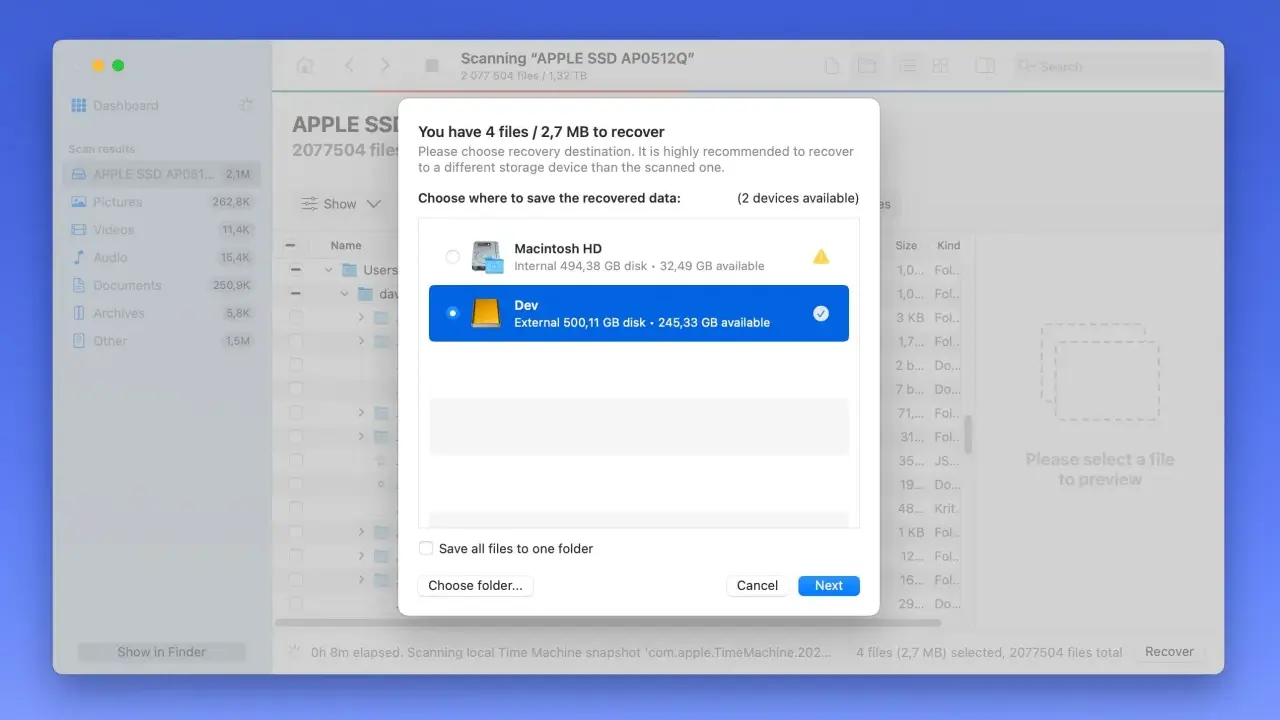Click the '(2 devices available)' label

[798, 198]
